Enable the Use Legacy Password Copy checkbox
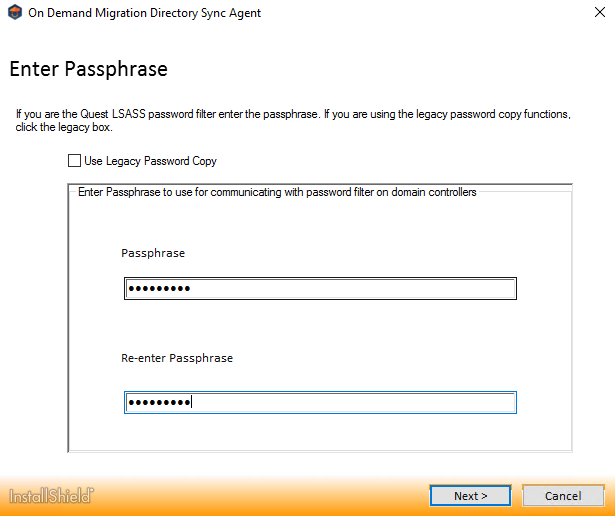This screenshot has height=516, width=615. (x=74, y=161)
